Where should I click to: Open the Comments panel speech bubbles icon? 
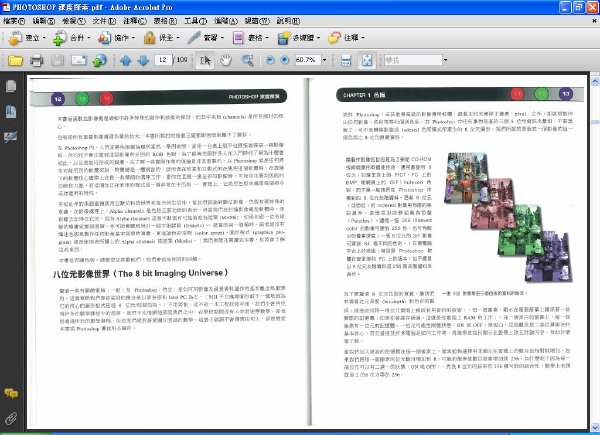pyautogui.click(x=11, y=393)
